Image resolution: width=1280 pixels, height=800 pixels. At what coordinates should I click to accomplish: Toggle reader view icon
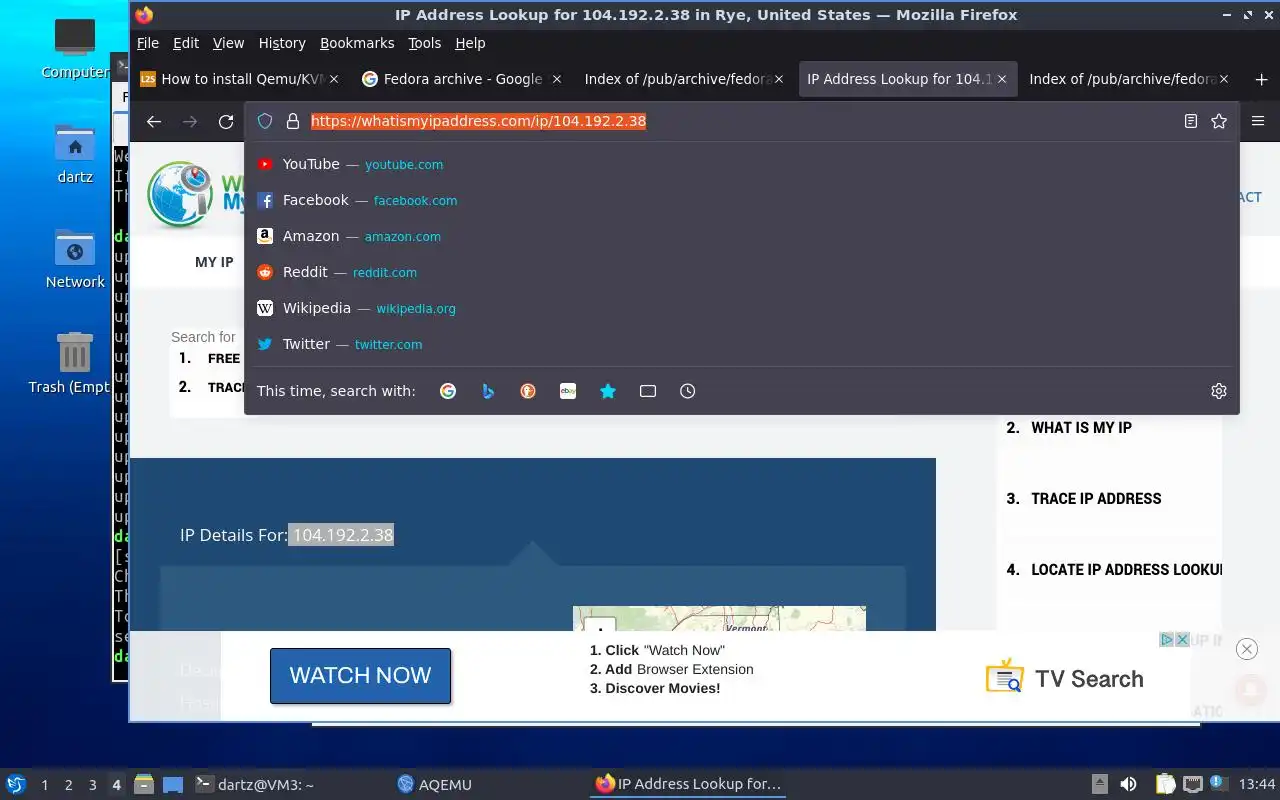coord(1190,121)
